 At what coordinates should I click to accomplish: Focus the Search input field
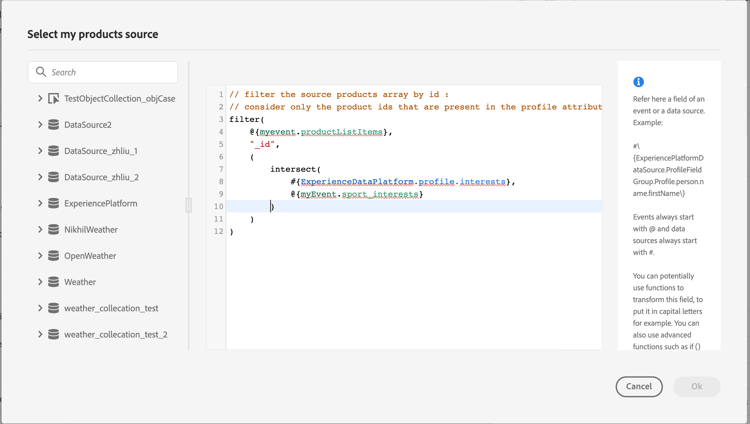pyautogui.click(x=110, y=72)
